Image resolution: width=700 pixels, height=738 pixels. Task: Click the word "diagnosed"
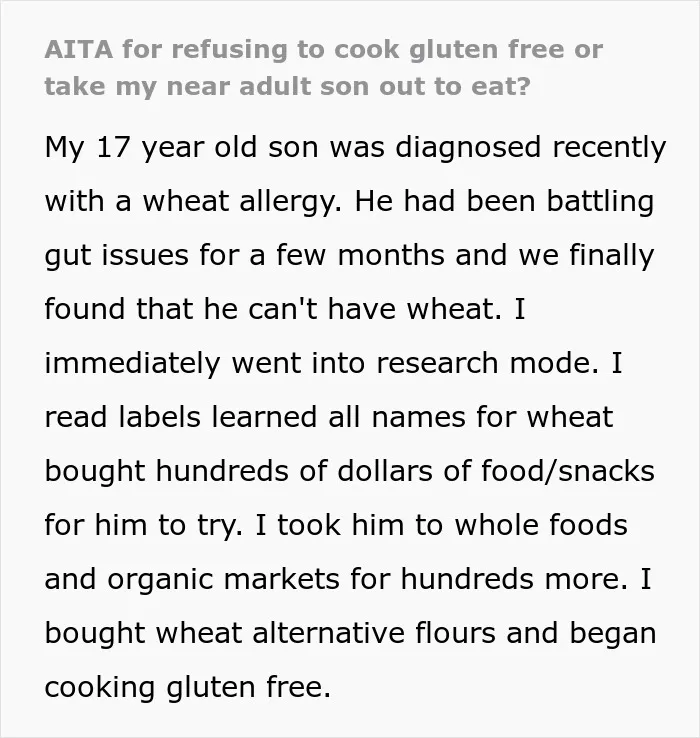pyautogui.click(x=468, y=147)
